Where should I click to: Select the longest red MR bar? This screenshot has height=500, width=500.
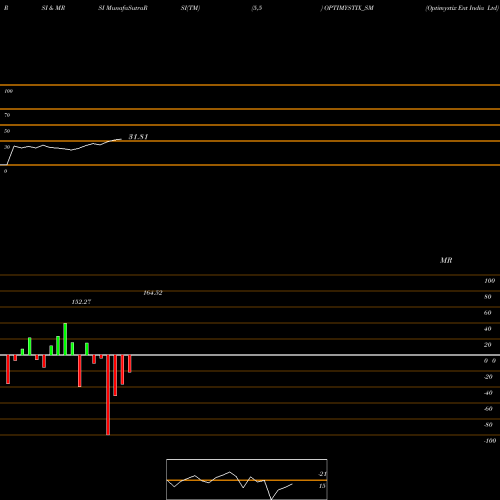pos(108,395)
